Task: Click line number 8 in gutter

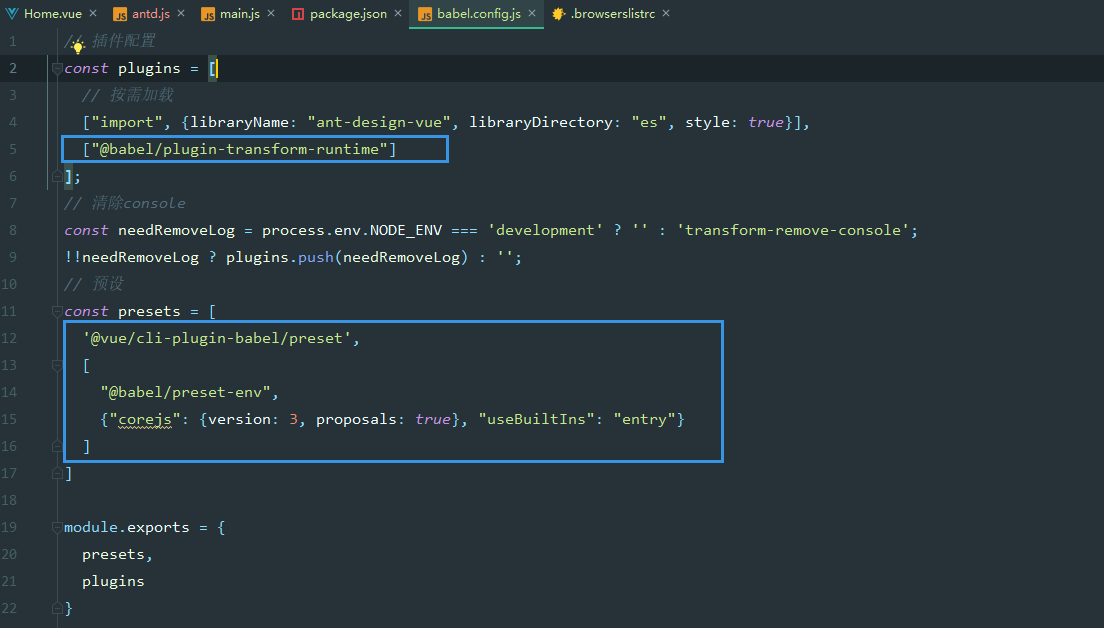Action: point(13,230)
